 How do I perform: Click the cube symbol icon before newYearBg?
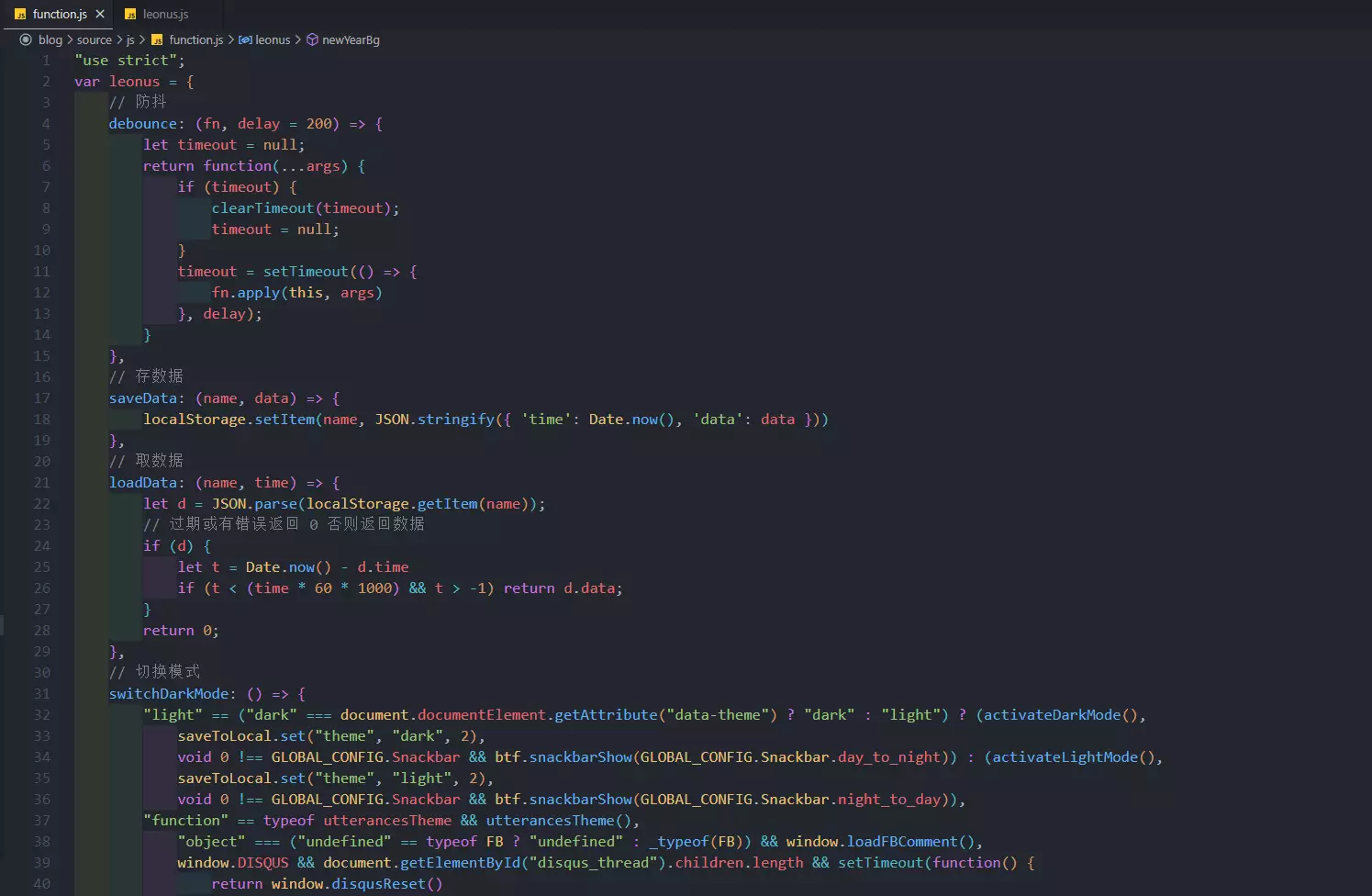click(312, 39)
